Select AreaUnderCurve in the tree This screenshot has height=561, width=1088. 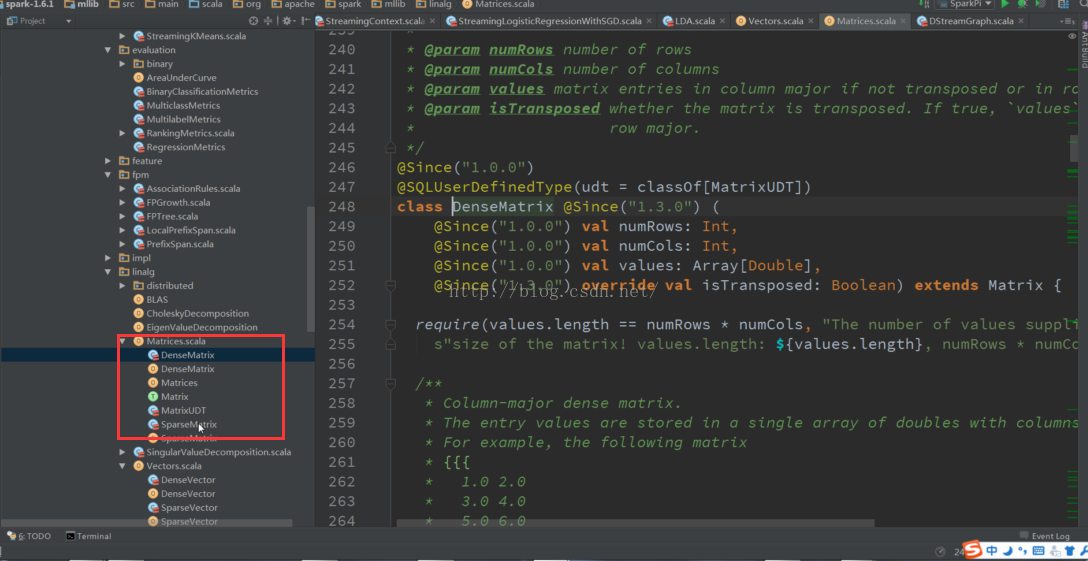pos(181,78)
